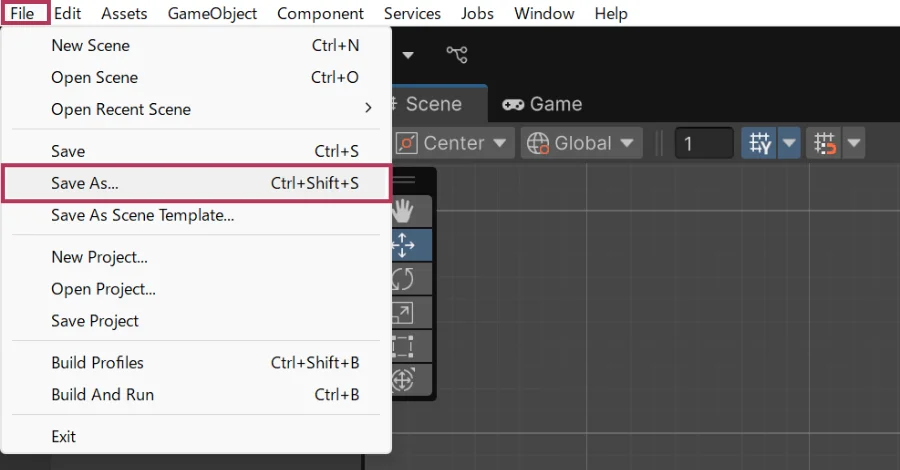Open the GameObject menu
Viewport: 900px width, 470px height.
click(212, 14)
